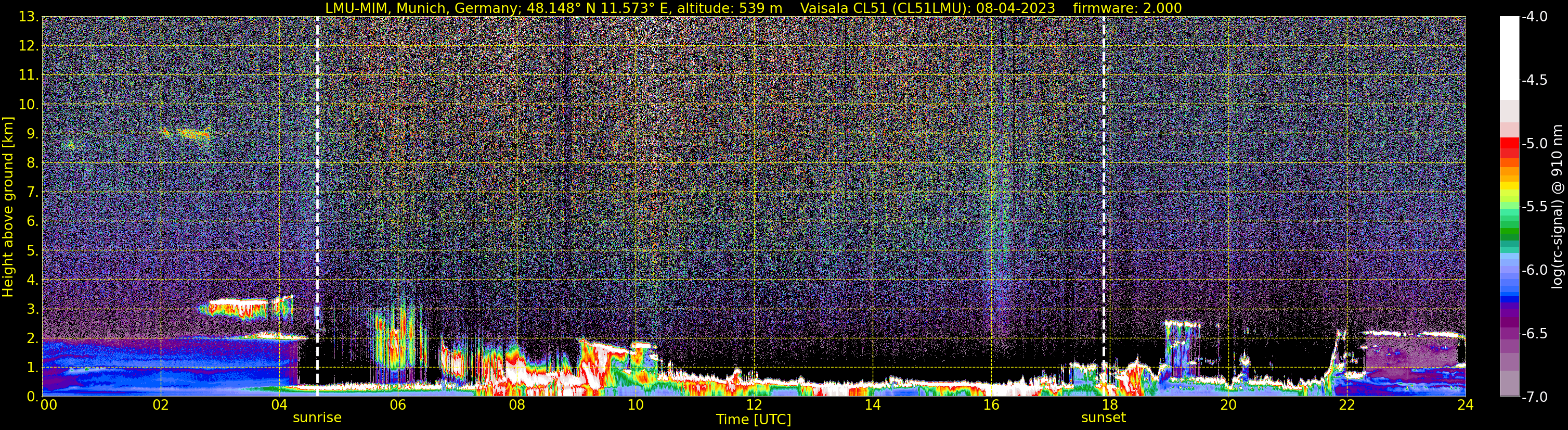Click the '6.' height axis tick label
Screen dimensions: 1568x430
[32, 222]
